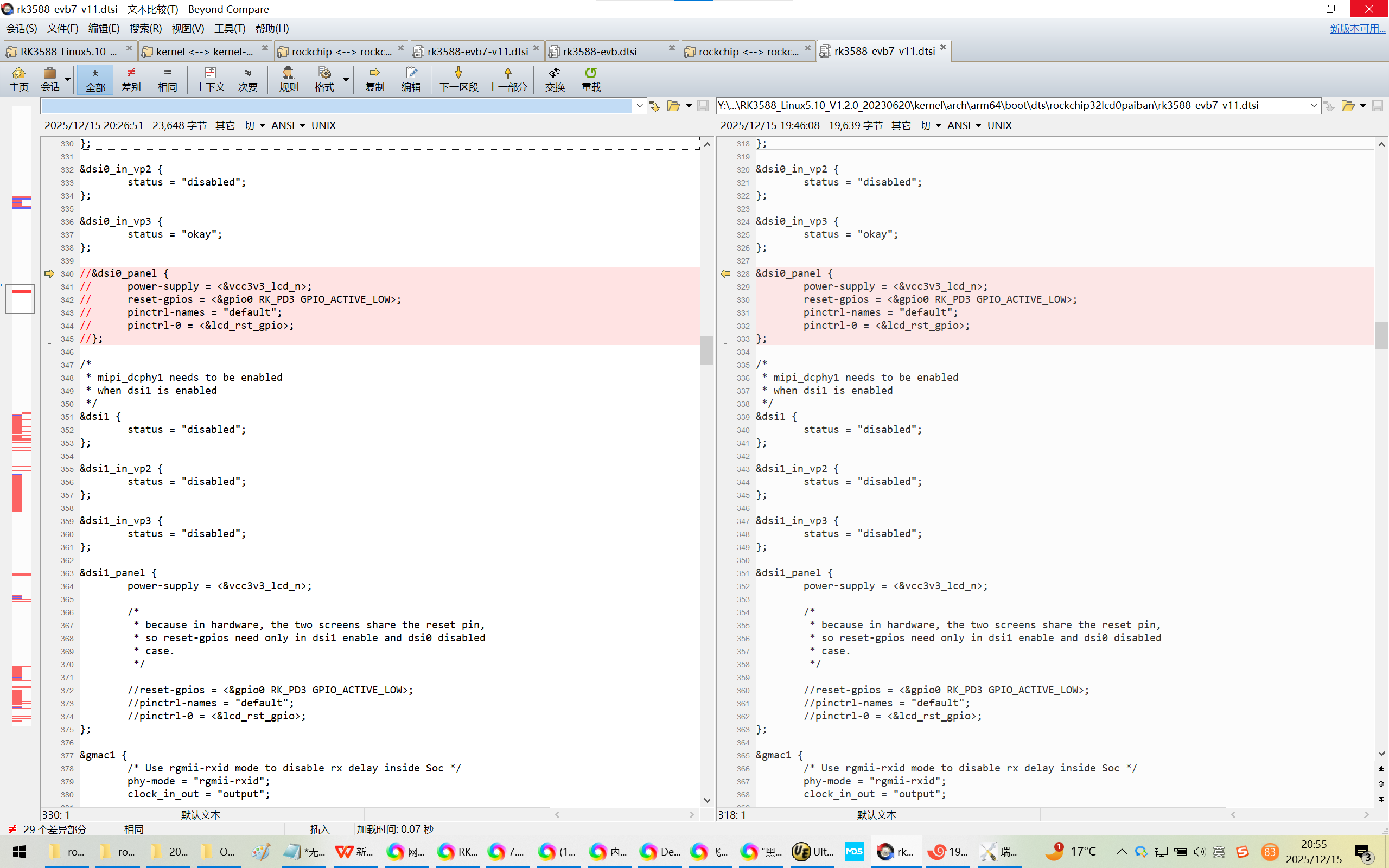Jump to Previous Section (上一部分)
The height and width of the screenshot is (868, 1389).
(x=507, y=79)
